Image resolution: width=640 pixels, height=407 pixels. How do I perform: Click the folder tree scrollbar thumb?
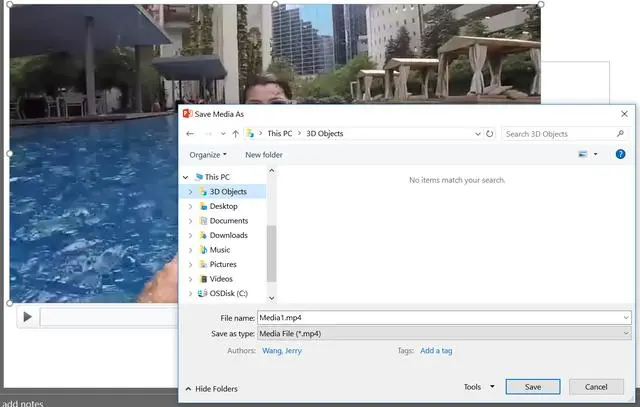click(271, 253)
